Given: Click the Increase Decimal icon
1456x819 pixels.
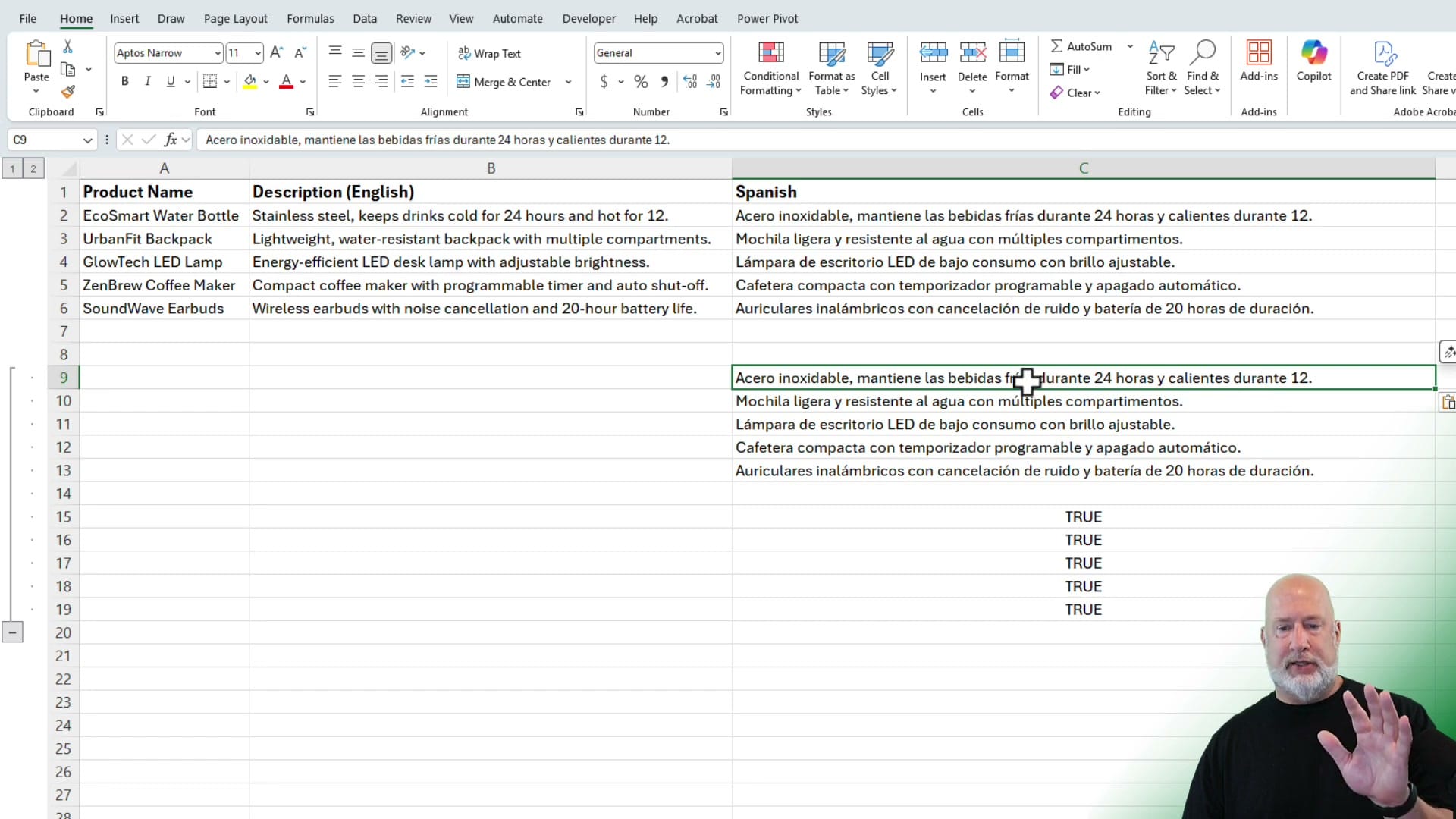Looking at the screenshot, I should click(689, 81).
